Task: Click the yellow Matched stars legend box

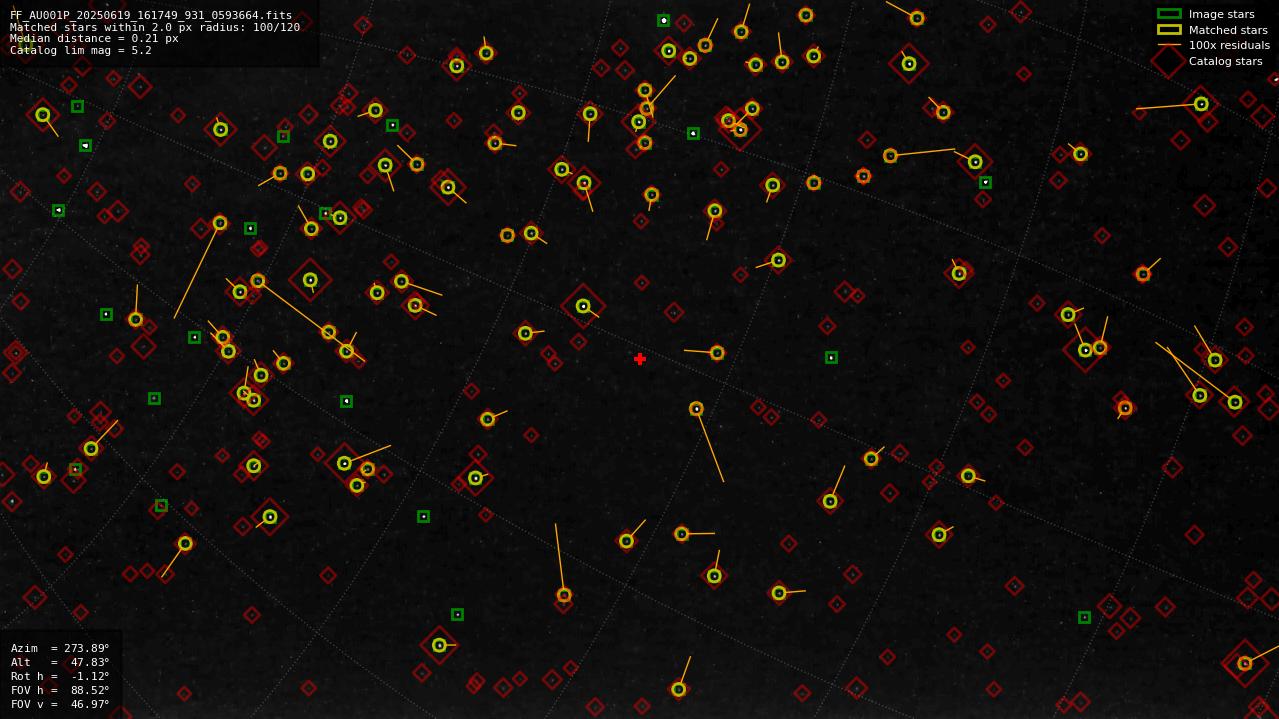Action: pos(1169,30)
